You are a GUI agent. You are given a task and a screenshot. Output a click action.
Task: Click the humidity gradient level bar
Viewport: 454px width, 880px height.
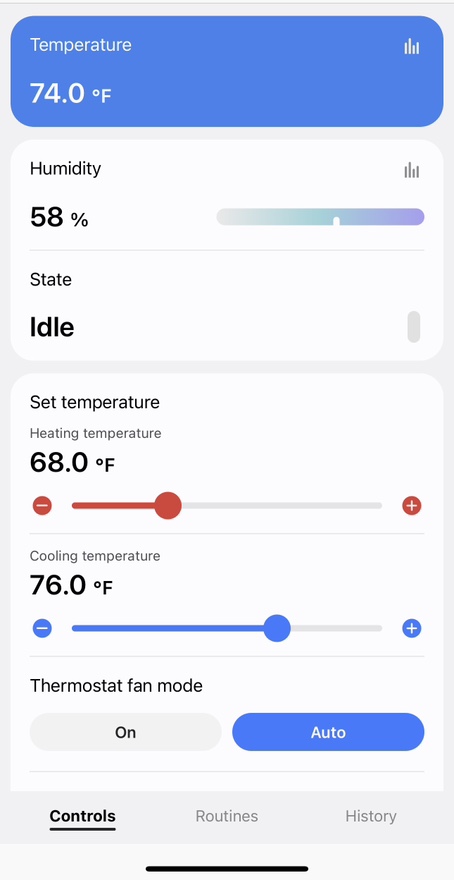320,217
